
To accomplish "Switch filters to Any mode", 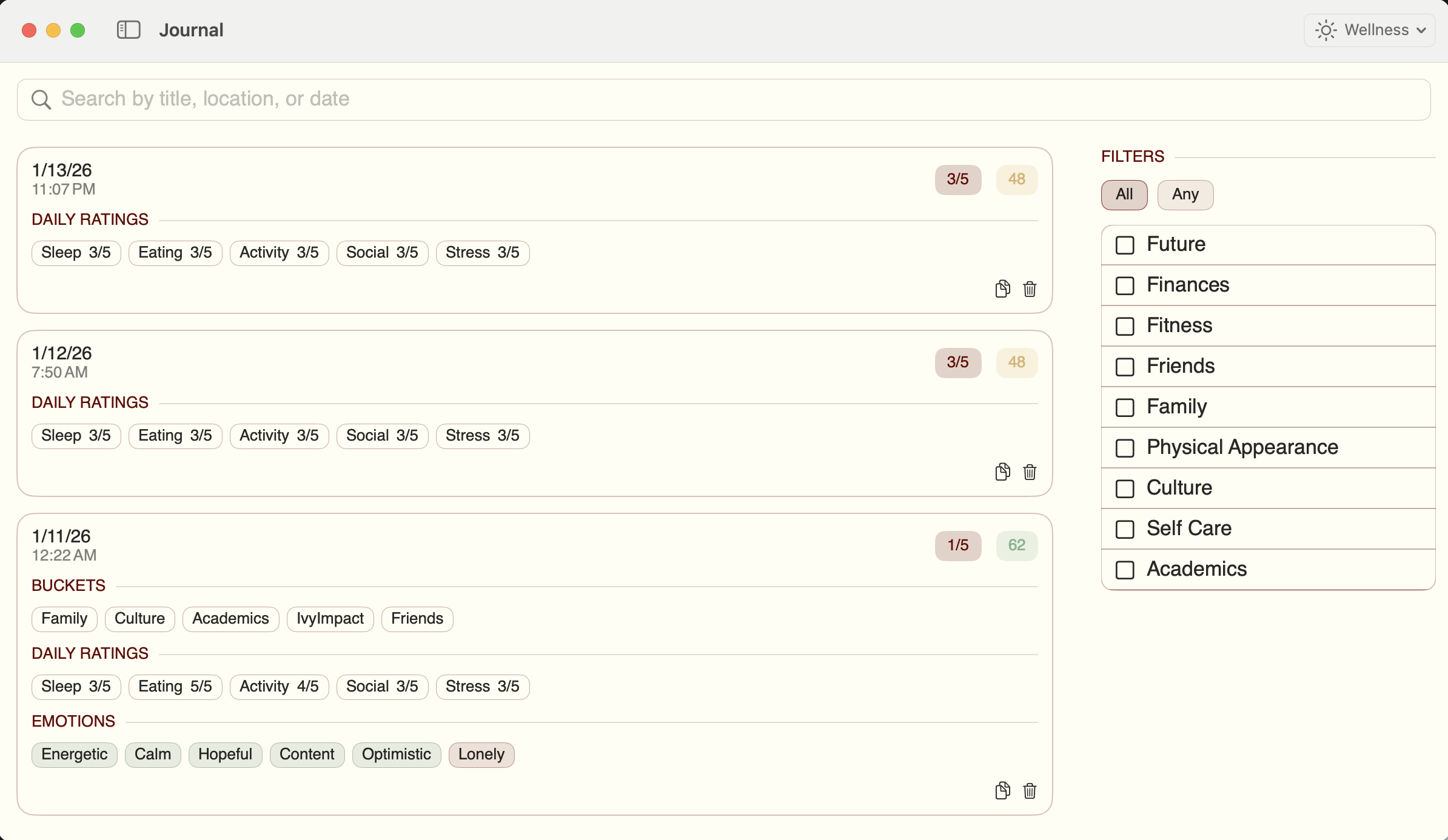I will [x=1184, y=195].
